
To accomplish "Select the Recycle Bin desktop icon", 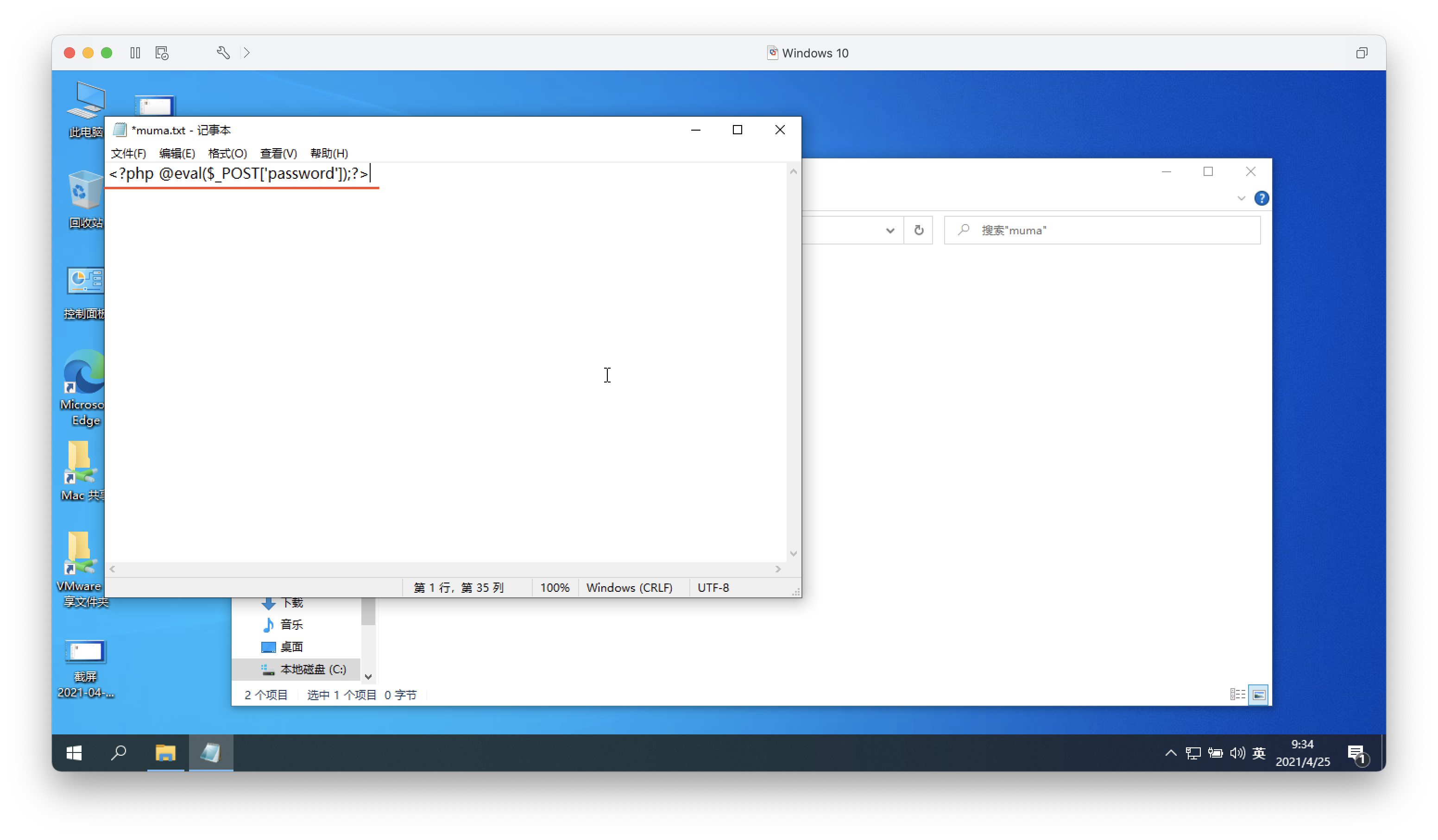I will [x=86, y=200].
